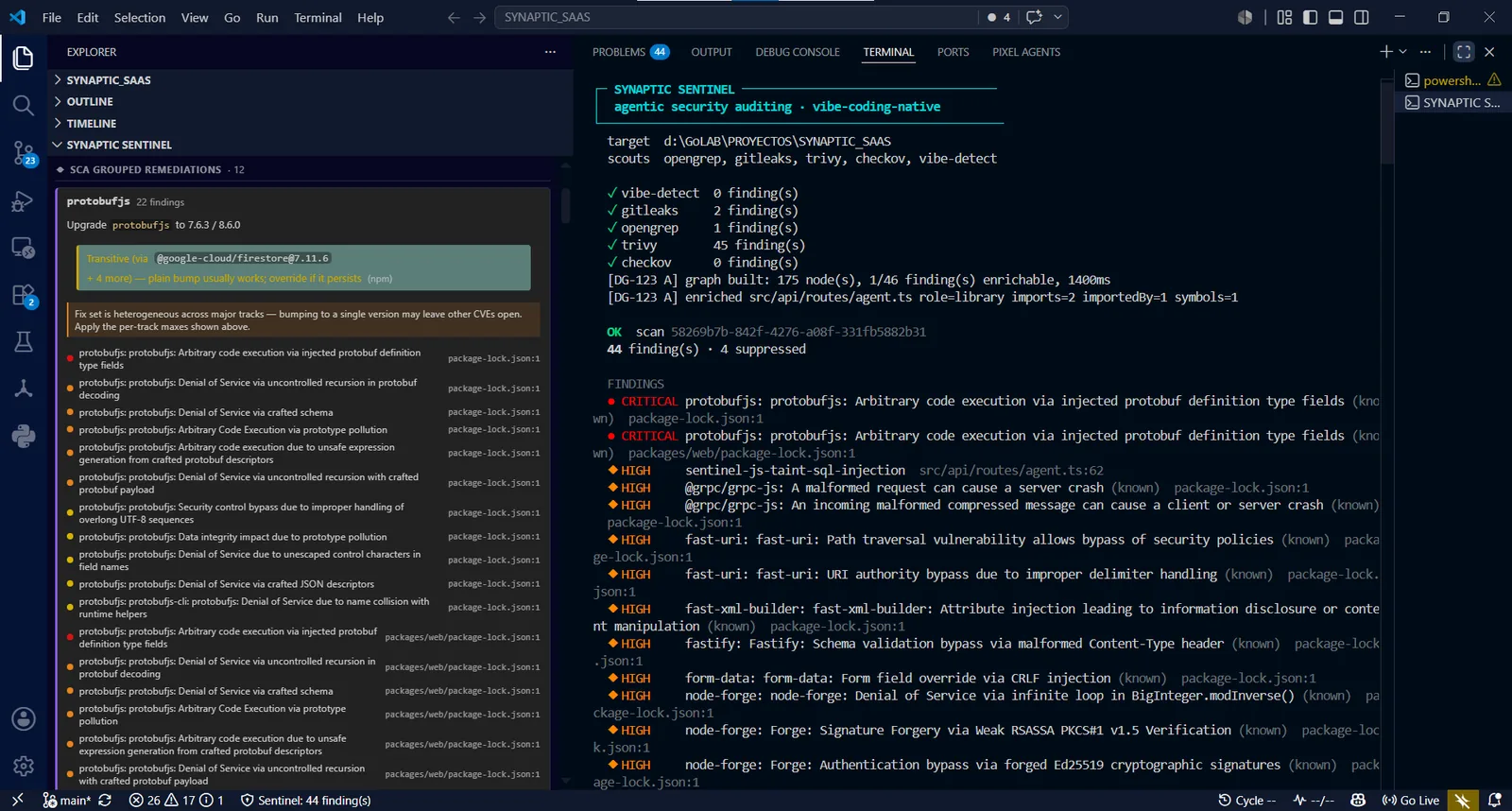Open the Run and Debug view
1512x811 pixels.
click(24, 200)
